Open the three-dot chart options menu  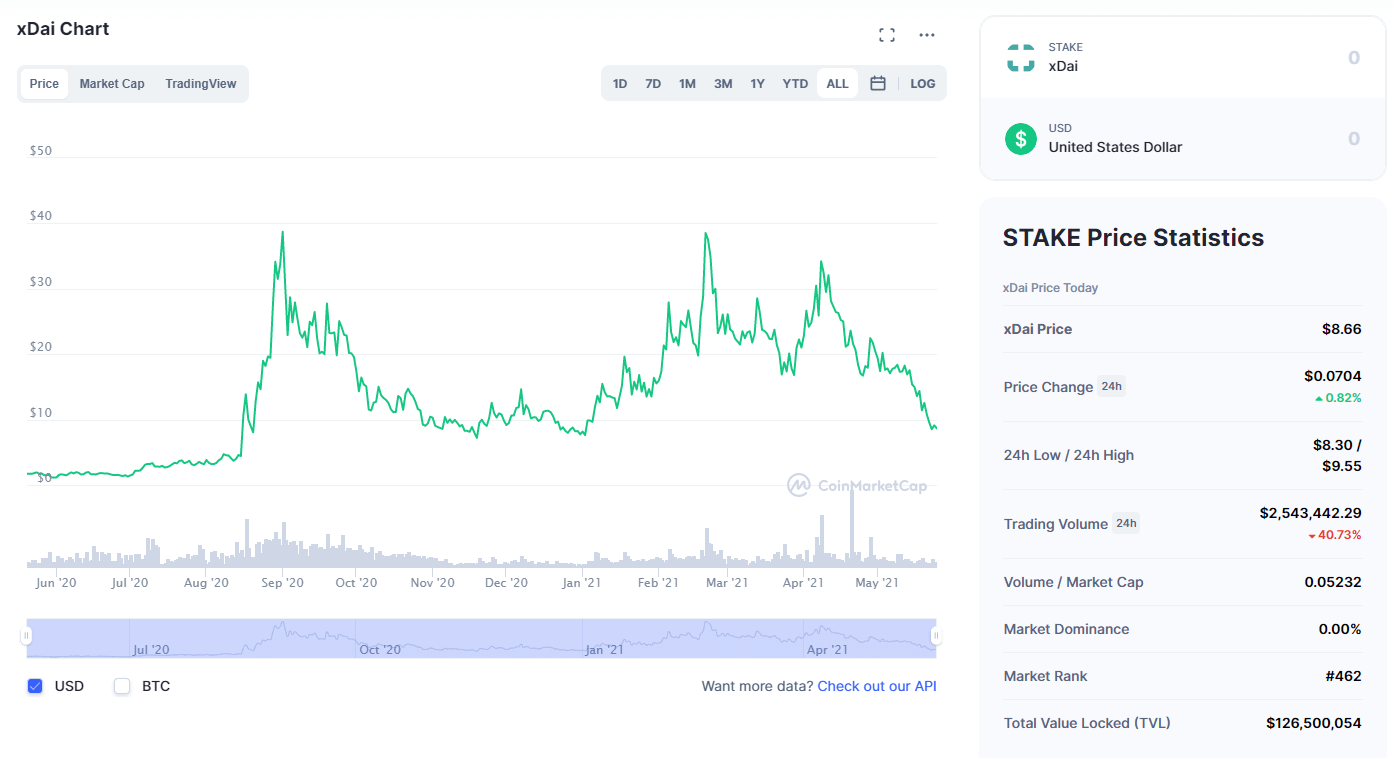[x=927, y=35]
